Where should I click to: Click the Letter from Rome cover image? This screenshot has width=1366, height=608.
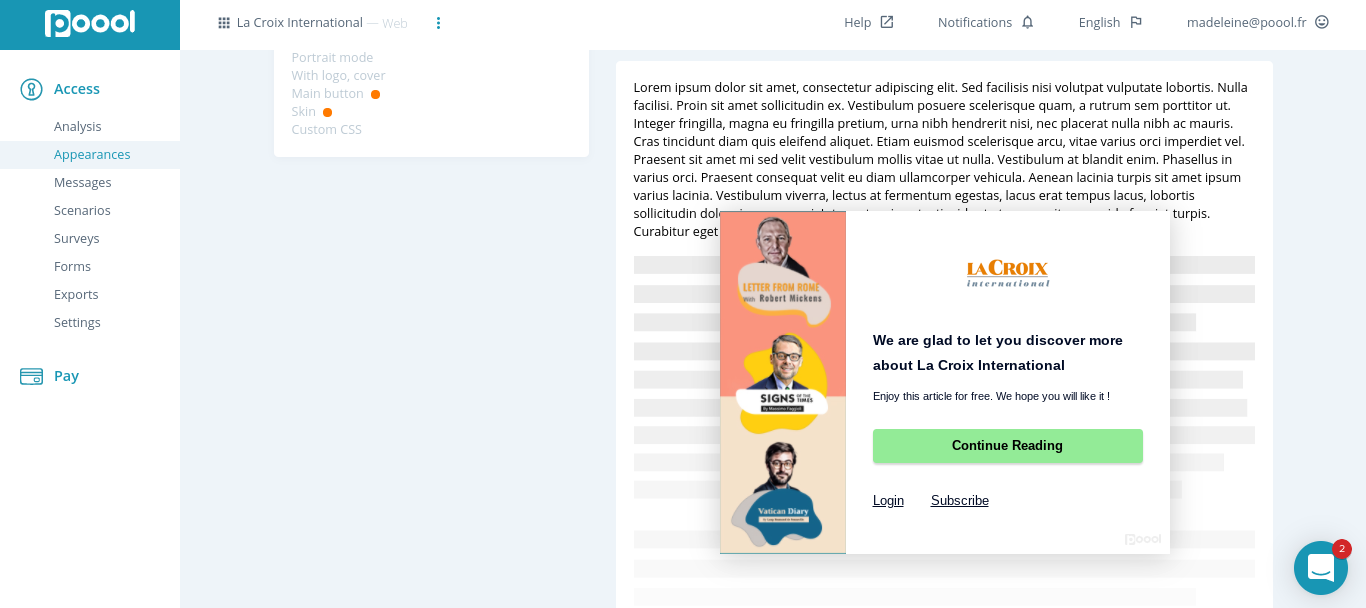[x=783, y=269]
